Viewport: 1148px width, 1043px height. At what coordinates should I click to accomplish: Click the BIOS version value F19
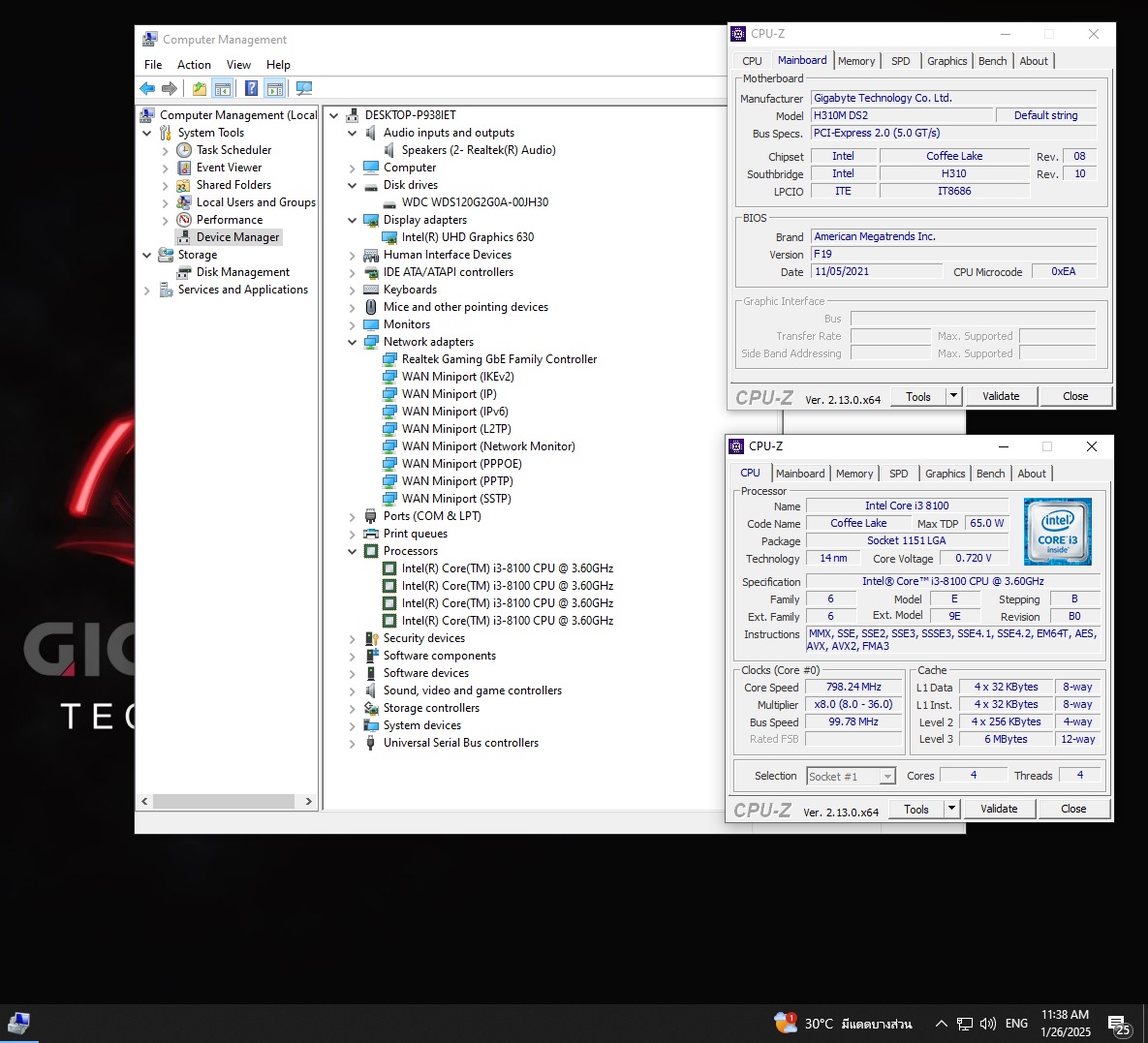click(x=954, y=254)
